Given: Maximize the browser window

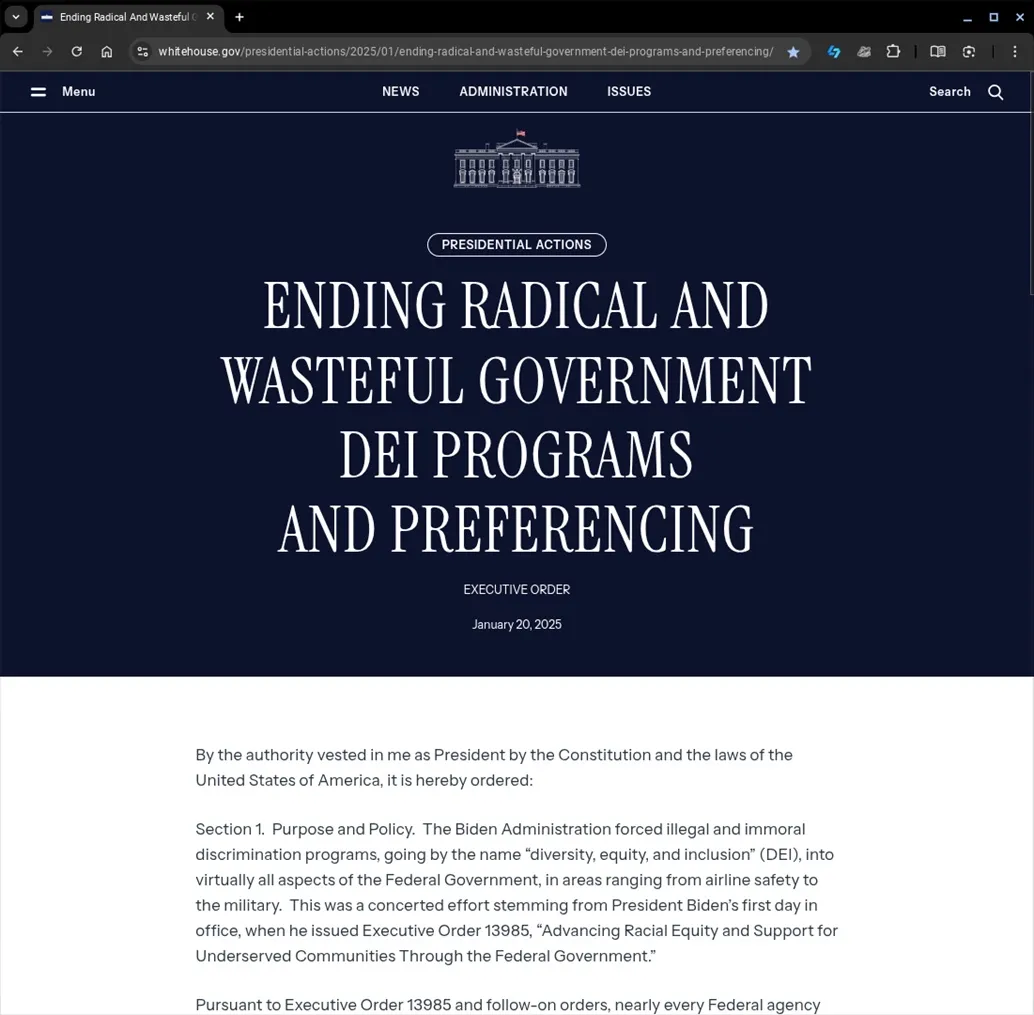Looking at the screenshot, I should [994, 17].
